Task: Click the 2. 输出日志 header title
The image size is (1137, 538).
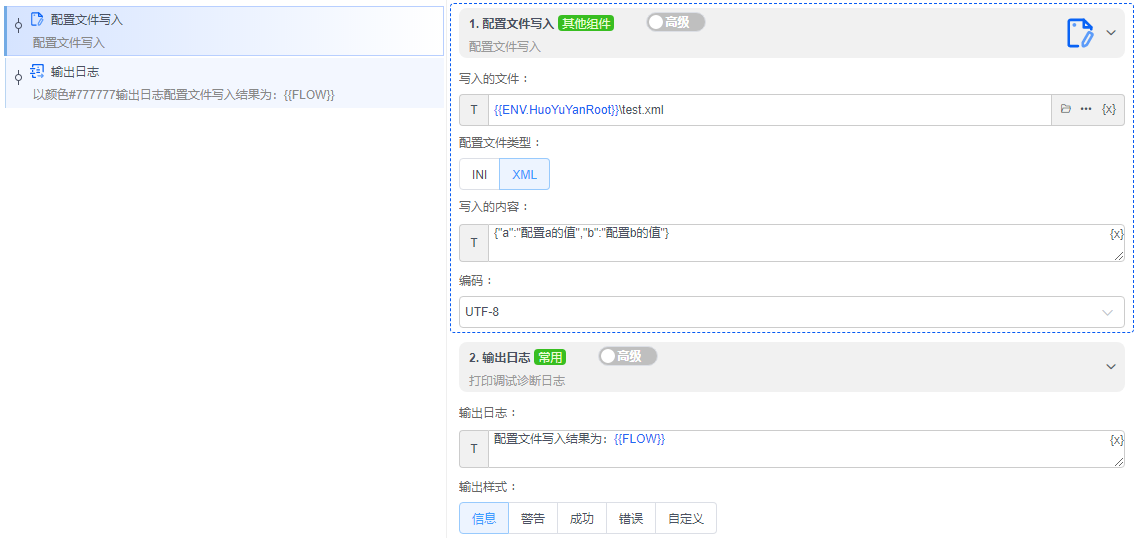Action: point(500,357)
